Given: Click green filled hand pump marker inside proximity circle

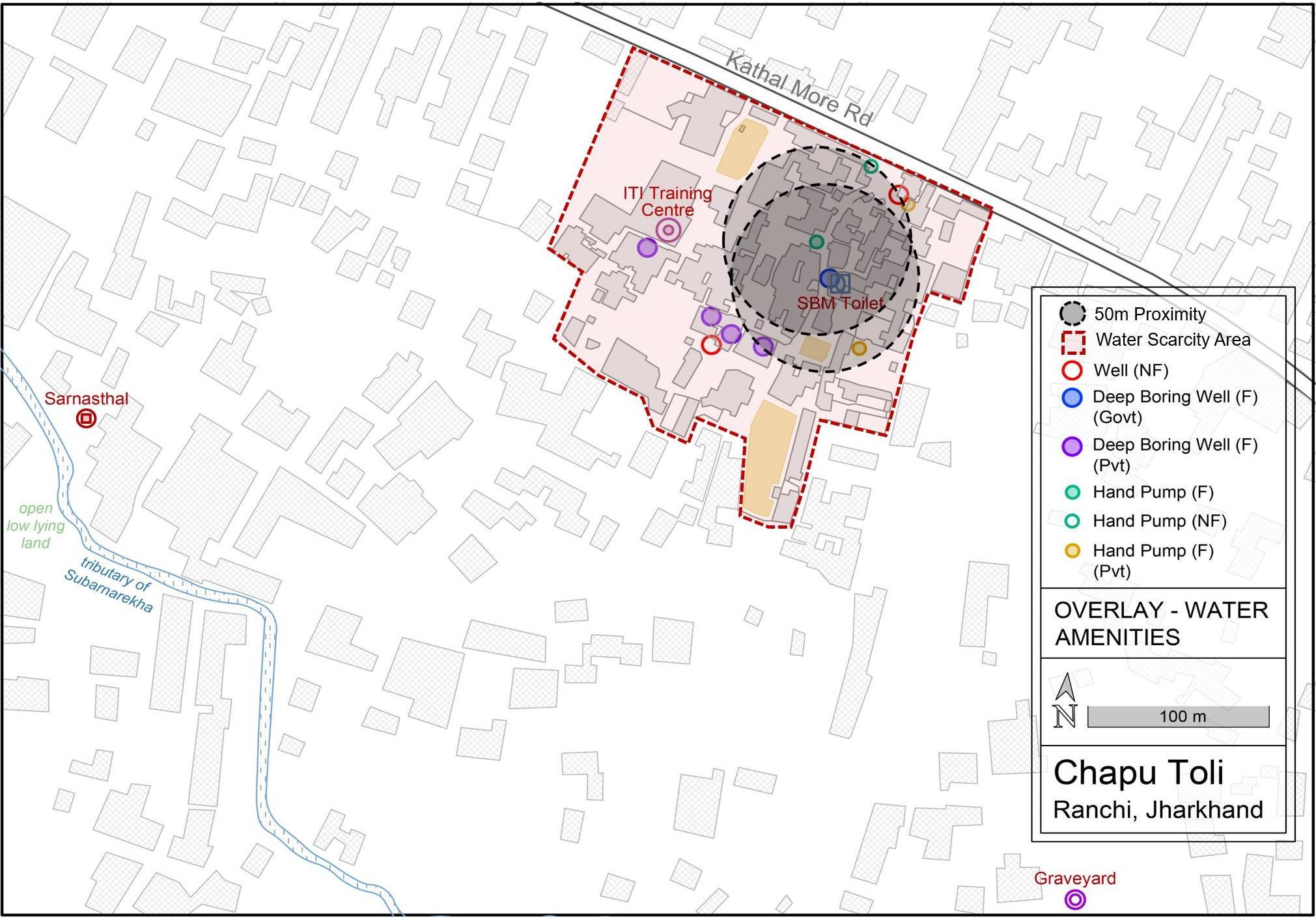Looking at the screenshot, I should (816, 242).
